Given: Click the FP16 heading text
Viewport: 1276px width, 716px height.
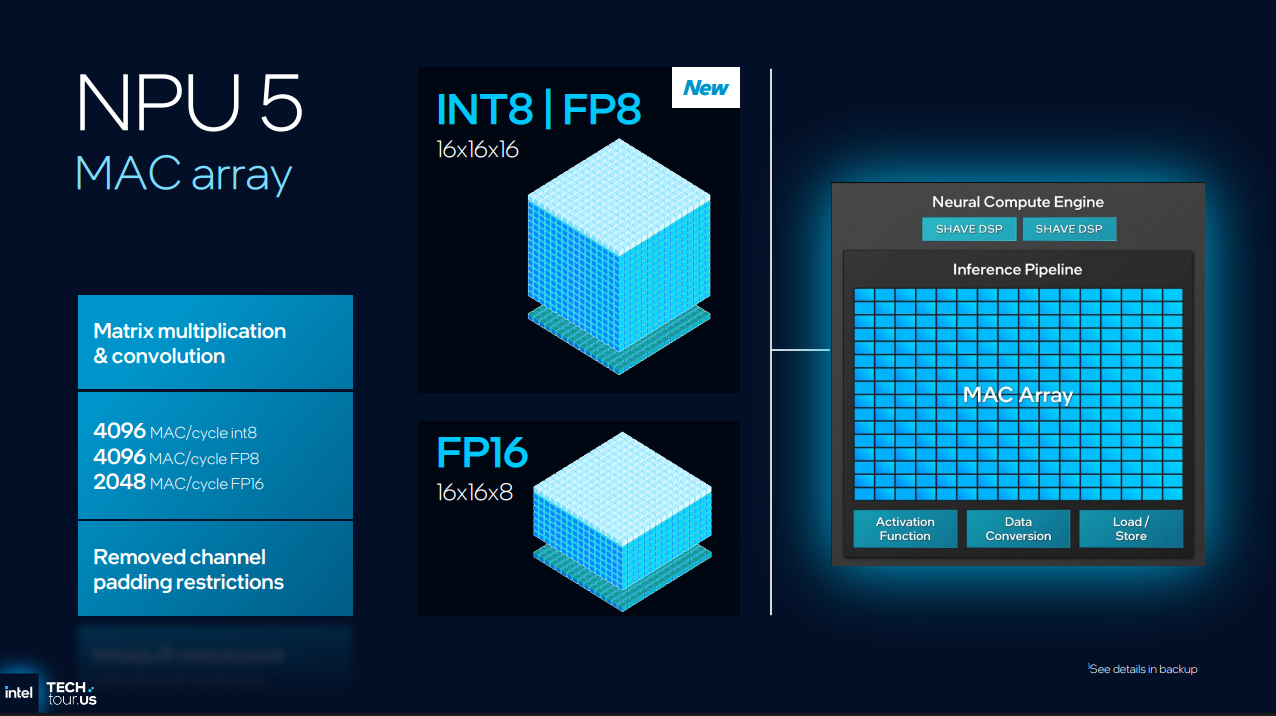Looking at the screenshot, I should 482,454.
